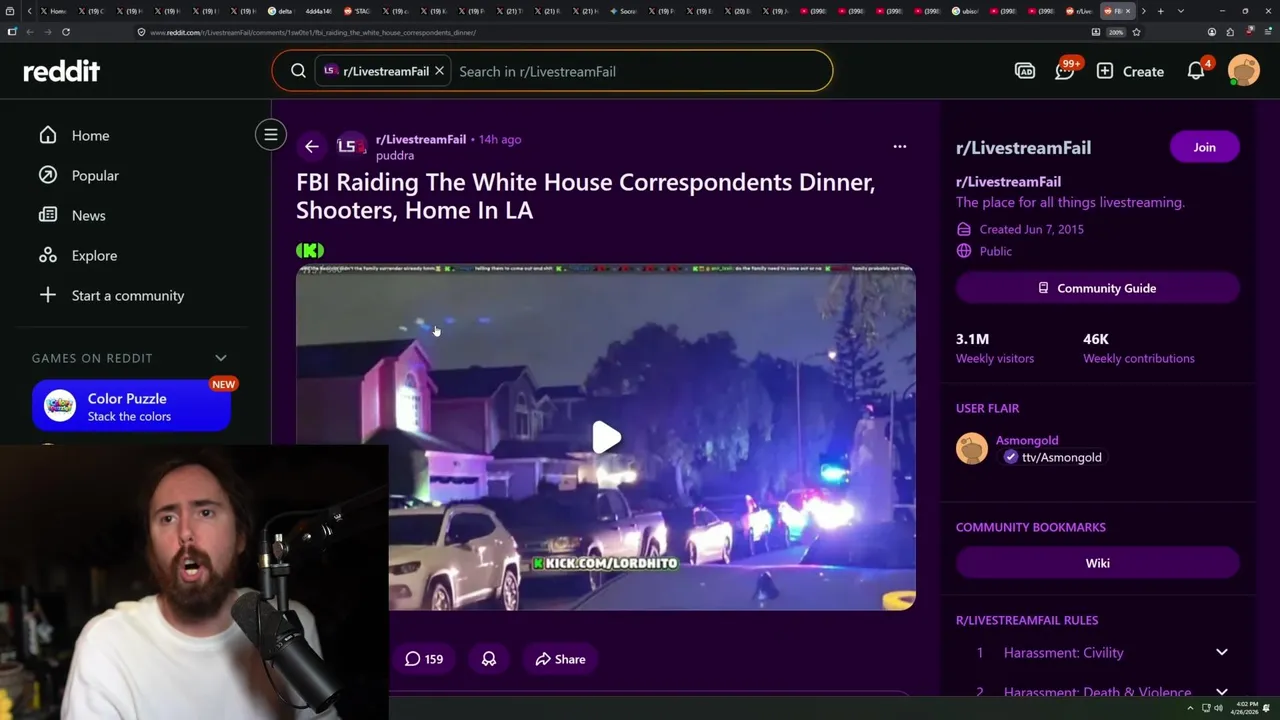Click the browser address bar URL
The image size is (1280, 720).
point(313,32)
